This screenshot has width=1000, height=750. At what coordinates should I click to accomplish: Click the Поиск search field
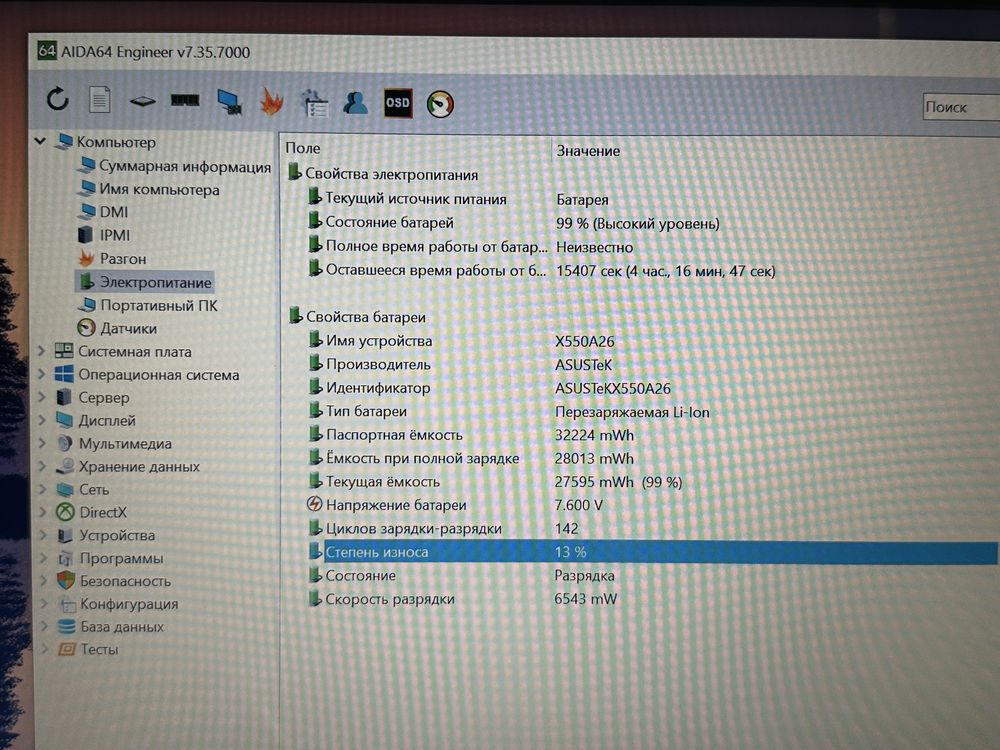coord(960,107)
